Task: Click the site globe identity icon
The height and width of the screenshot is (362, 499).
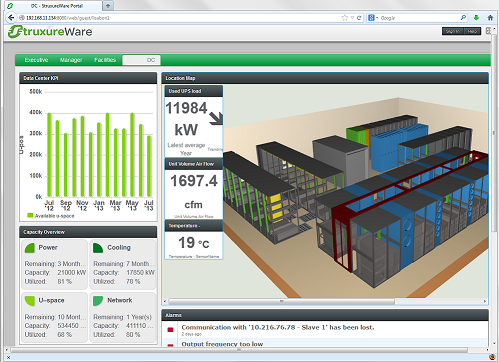Action: point(22,18)
